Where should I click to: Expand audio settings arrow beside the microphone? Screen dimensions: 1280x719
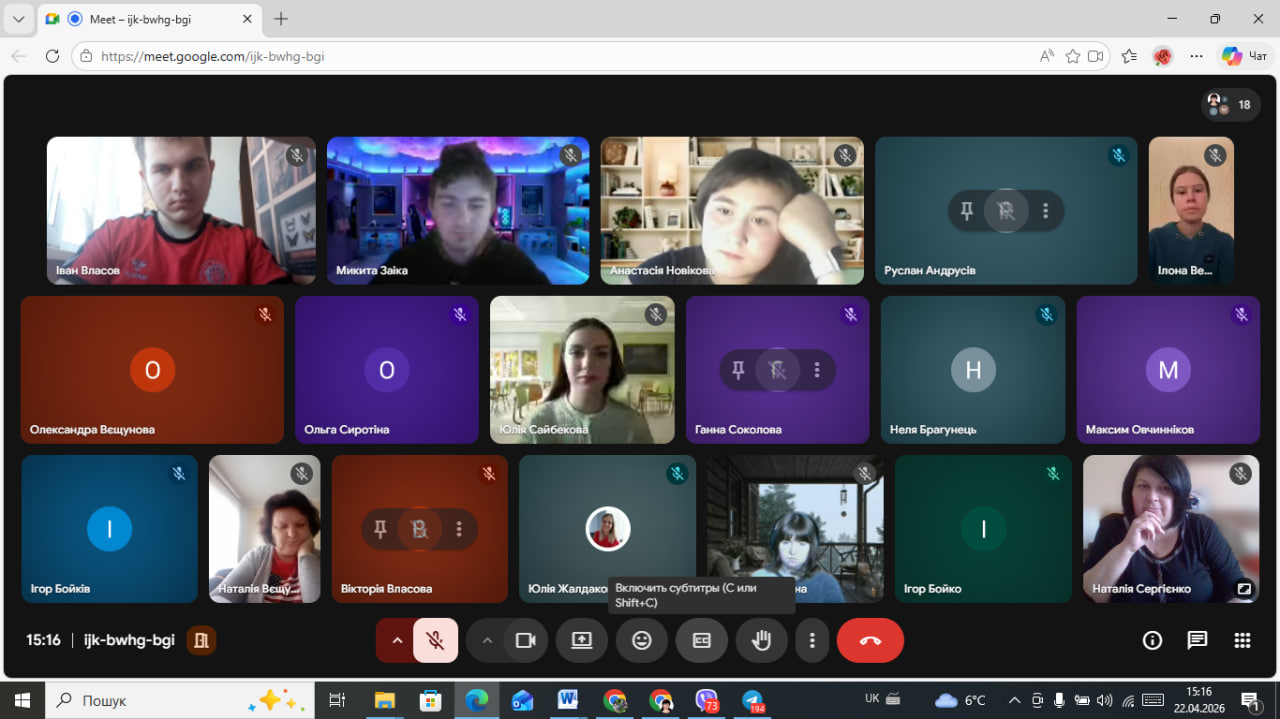click(x=397, y=640)
